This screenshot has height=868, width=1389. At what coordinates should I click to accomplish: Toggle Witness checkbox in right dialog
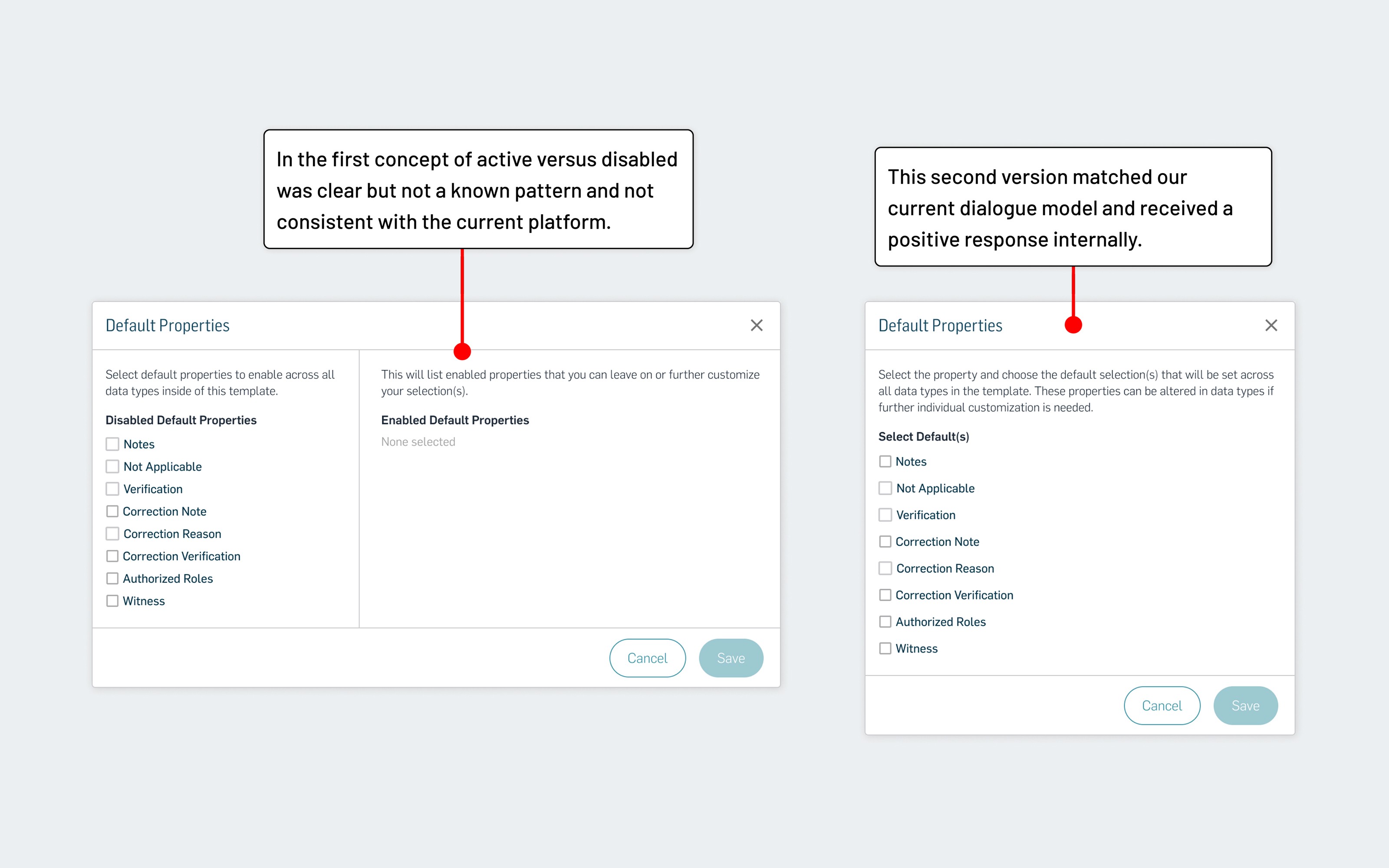coord(885,649)
